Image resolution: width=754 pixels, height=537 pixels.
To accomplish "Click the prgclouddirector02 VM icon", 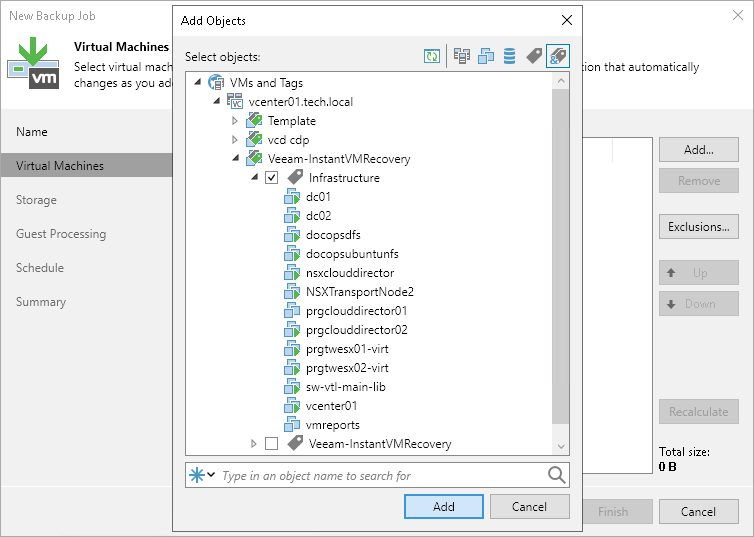I will click(292, 330).
